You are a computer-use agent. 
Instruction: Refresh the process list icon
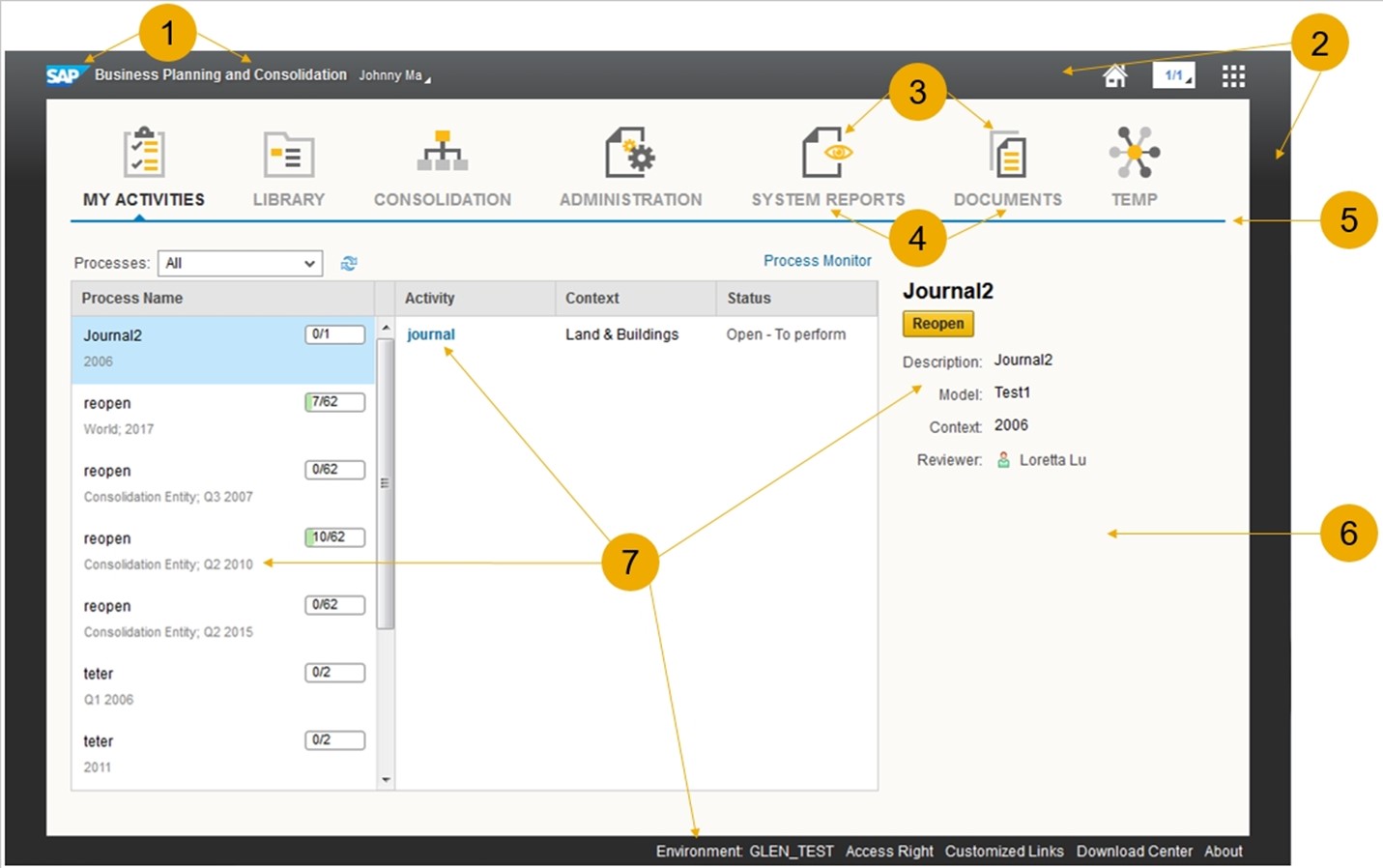[349, 263]
